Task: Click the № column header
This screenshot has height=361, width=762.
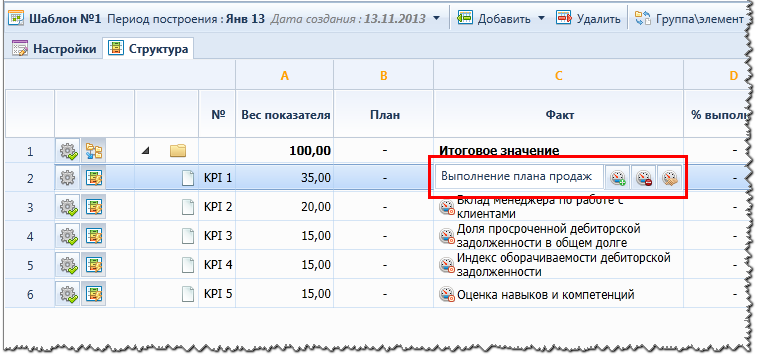Action: pyautogui.click(x=218, y=115)
